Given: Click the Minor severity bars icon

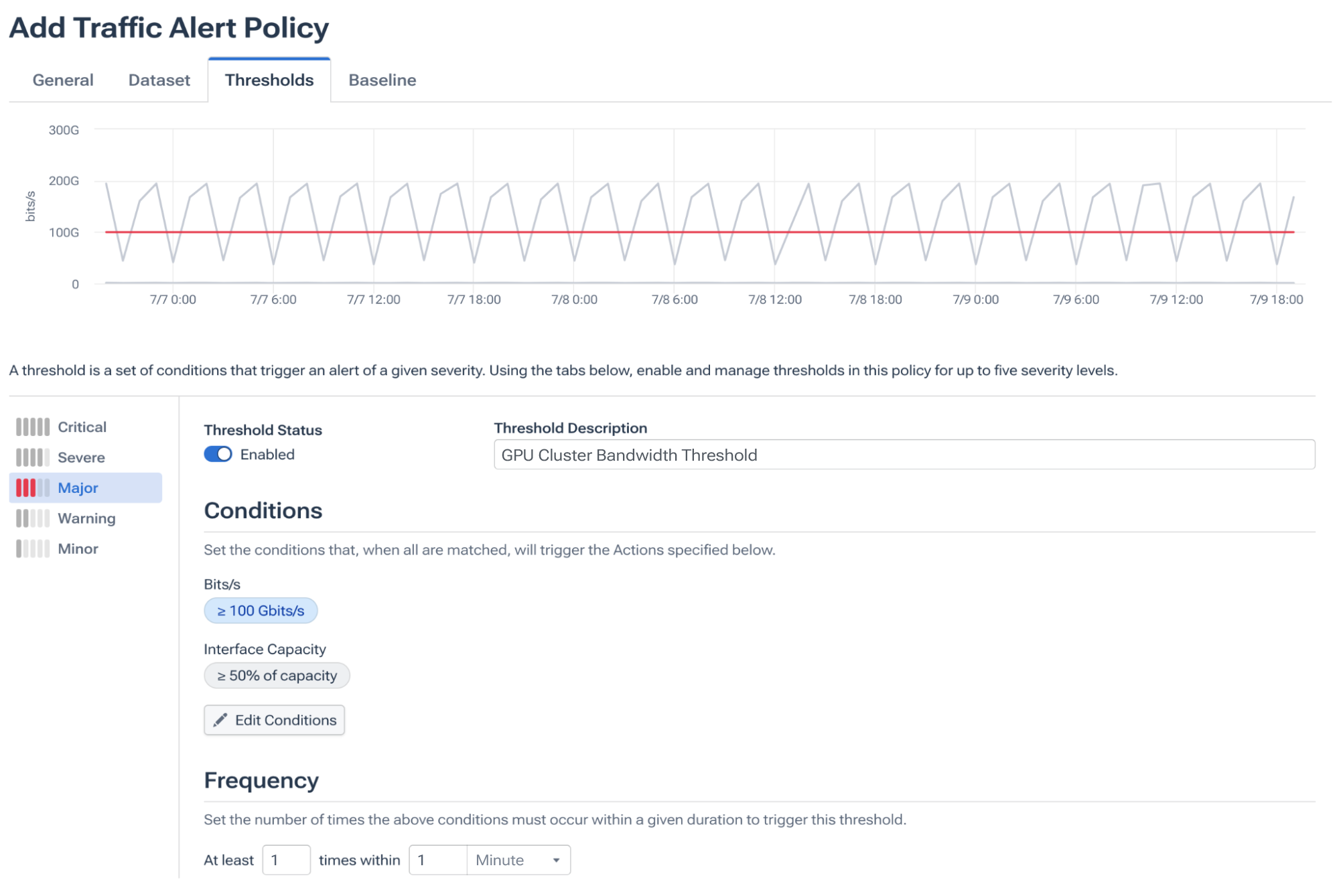Looking at the screenshot, I should [x=33, y=549].
